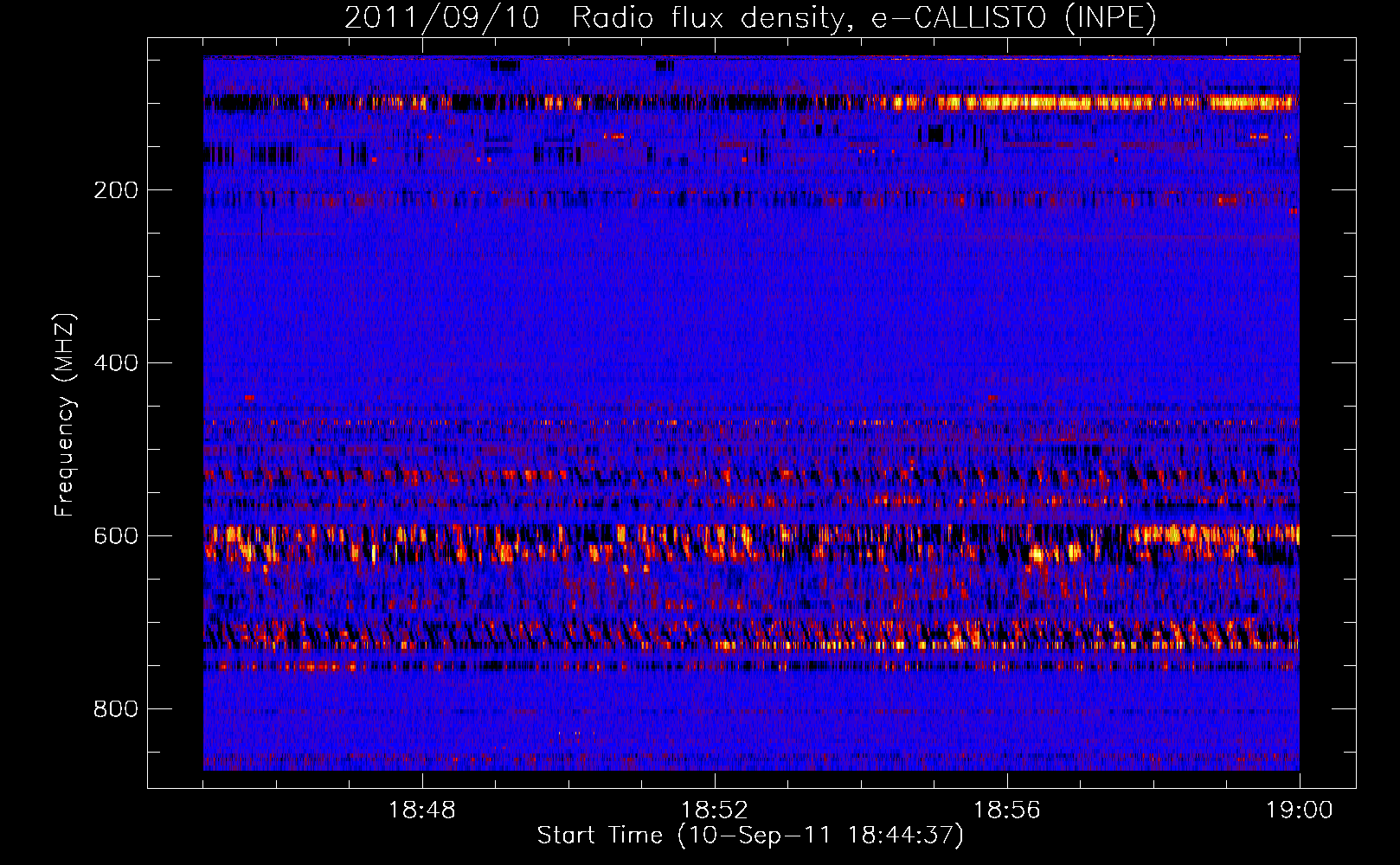Screen dimensions: 1400x865
Task: Click the "400" frequency tick label
Action: pyautogui.click(x=116, y=363)
